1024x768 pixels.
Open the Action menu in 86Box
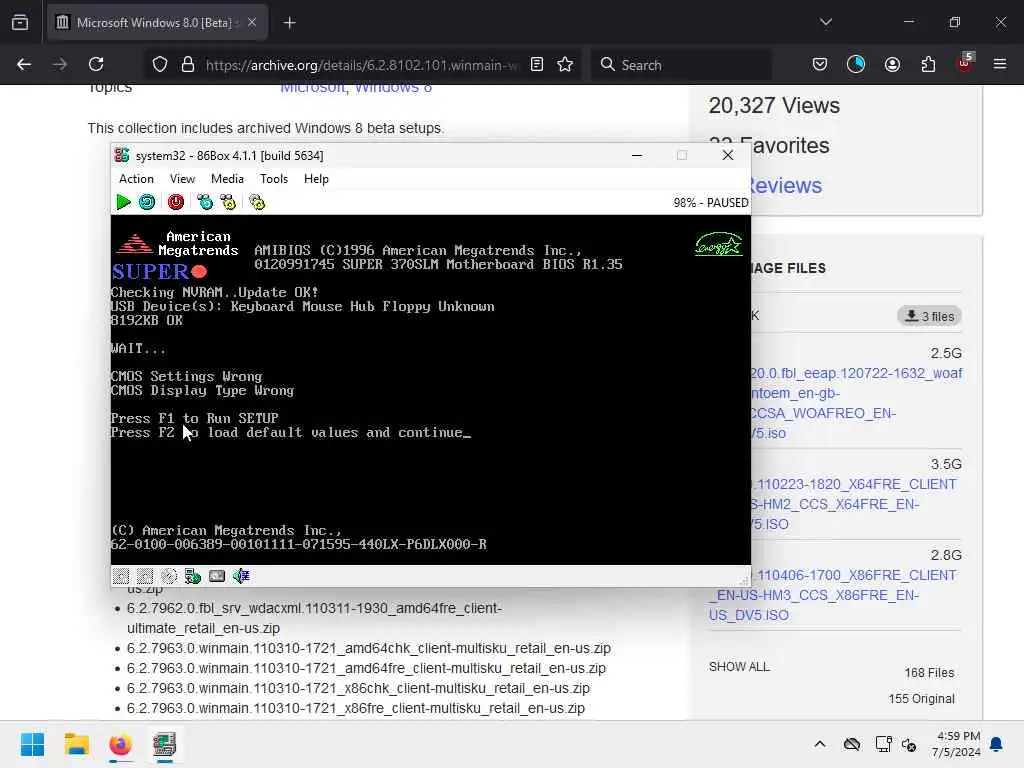pos(136,179)
